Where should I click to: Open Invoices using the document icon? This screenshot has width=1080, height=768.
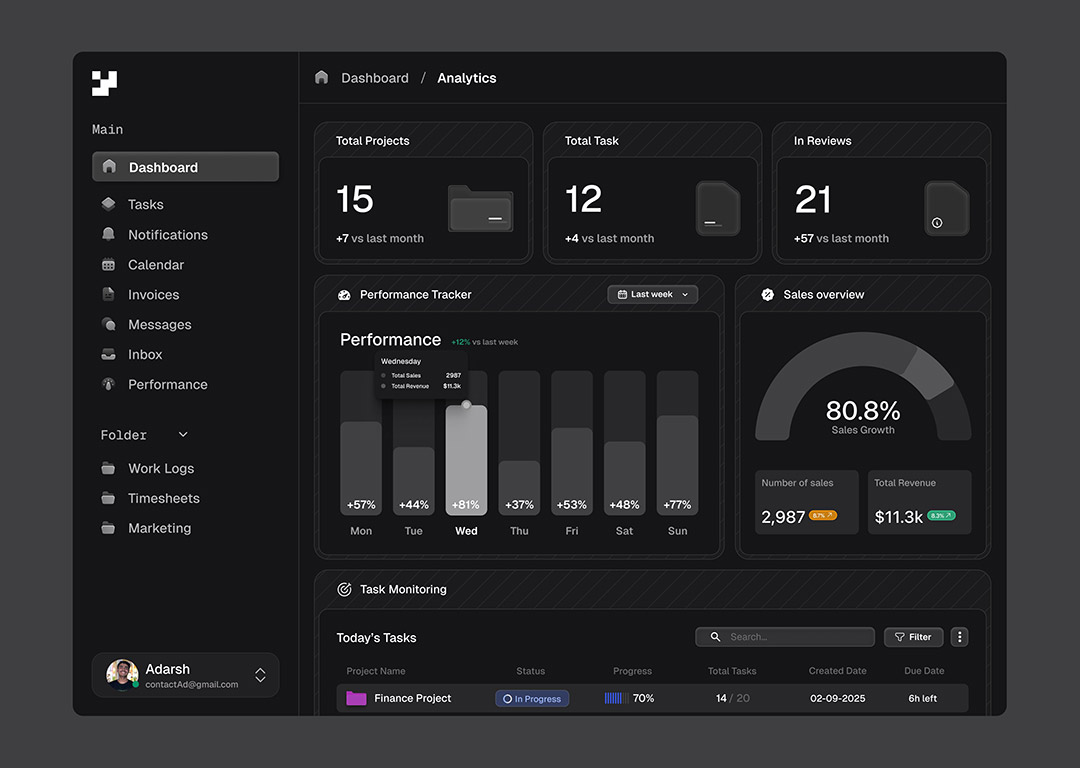click(x=109, y=294)
